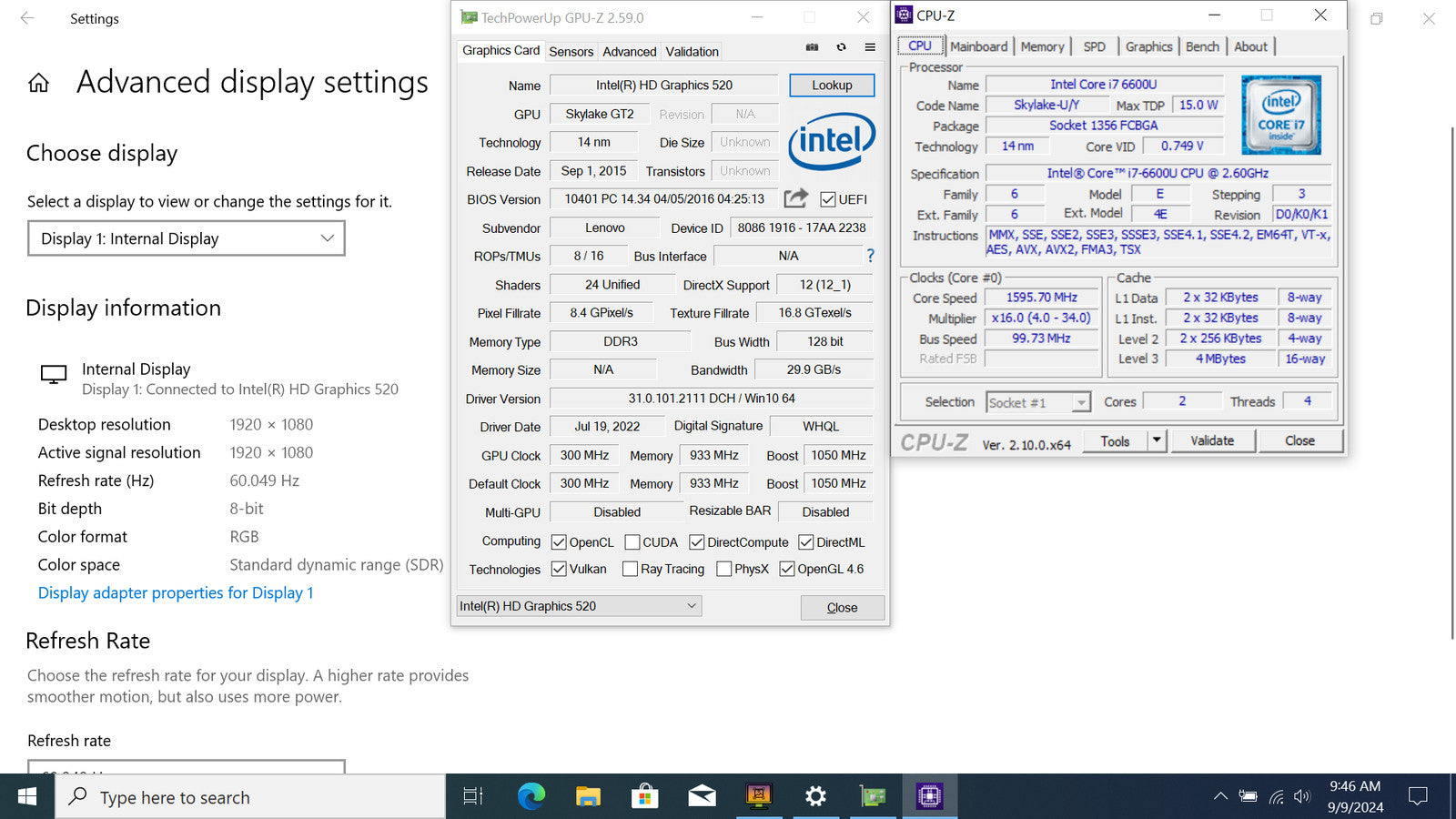Click the Tools dropdown arrow in CPU-Z

[1157, 440]
